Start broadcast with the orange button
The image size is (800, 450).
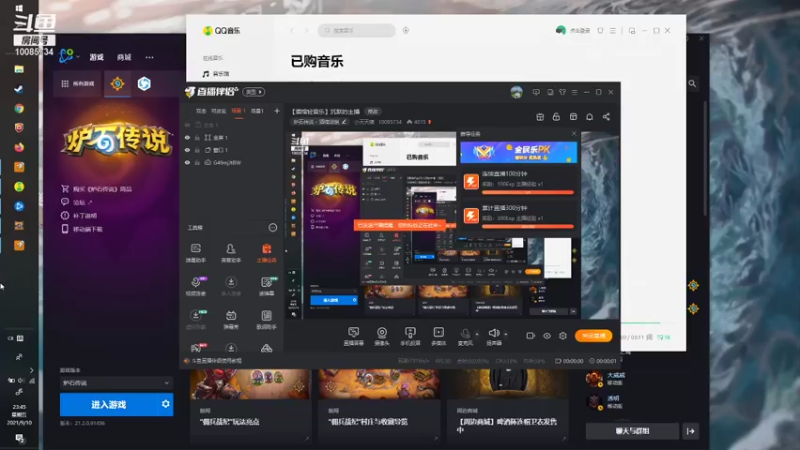pos(593,336)
